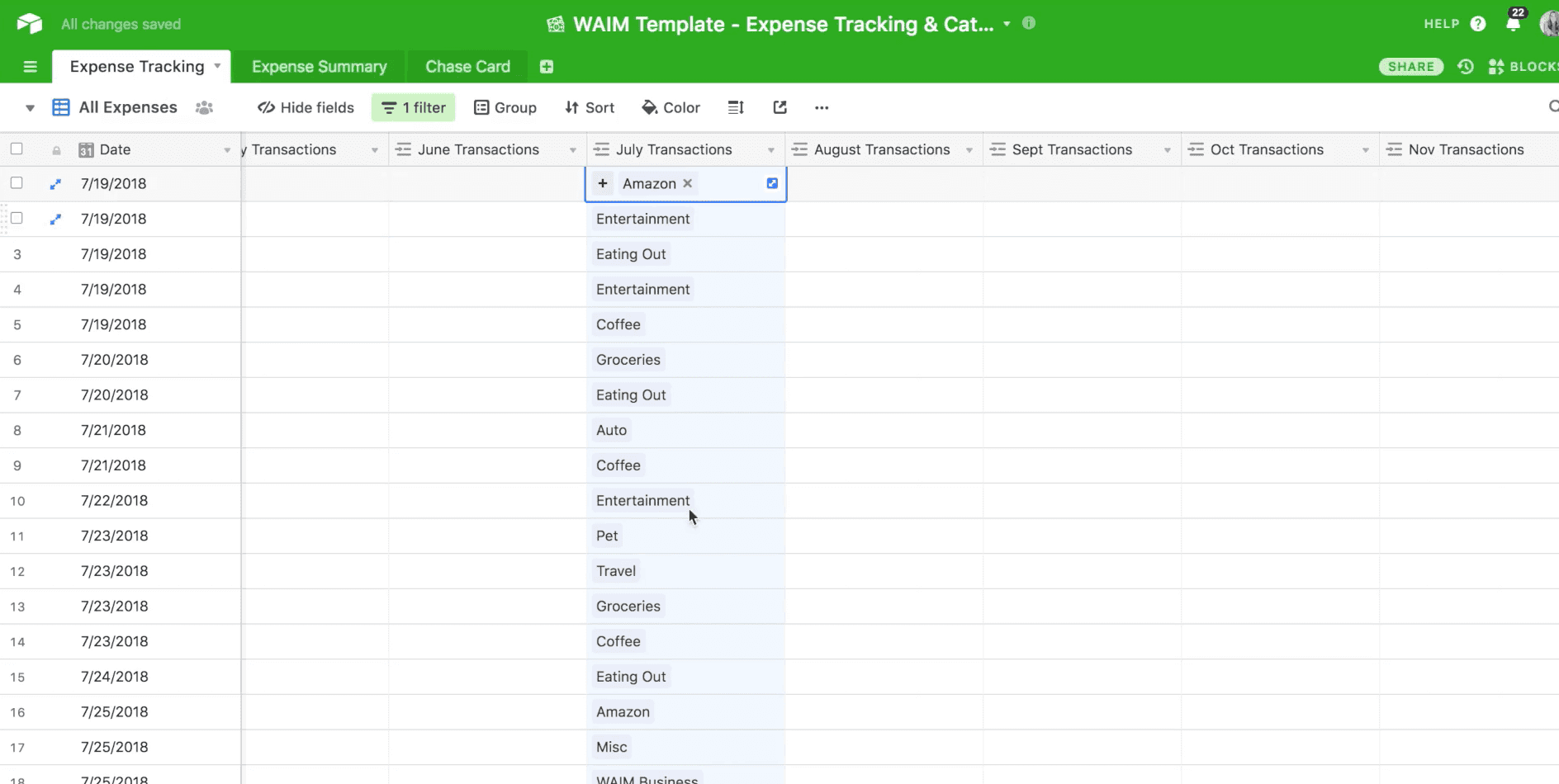1559x784 pixels.
Task: Select the Groceries cell in row 6
Action: [685, 360]
